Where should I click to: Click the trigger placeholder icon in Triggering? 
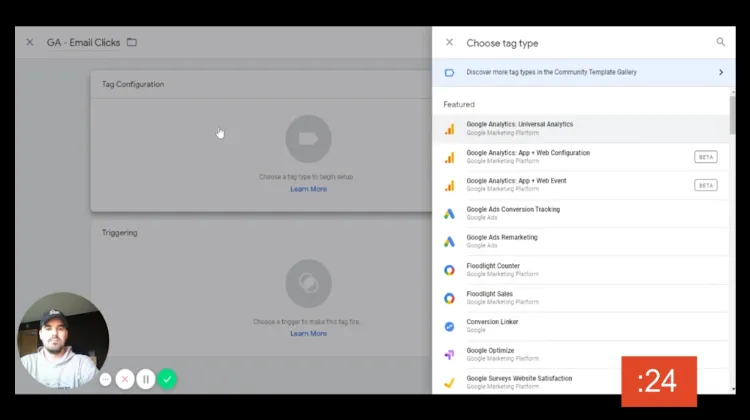click(x=309, y=284)
